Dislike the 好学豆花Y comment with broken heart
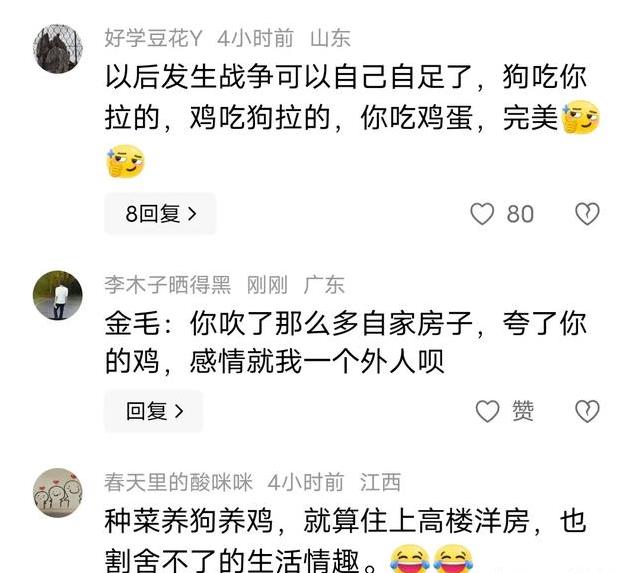638x573 pixels. tap(587, 214)
